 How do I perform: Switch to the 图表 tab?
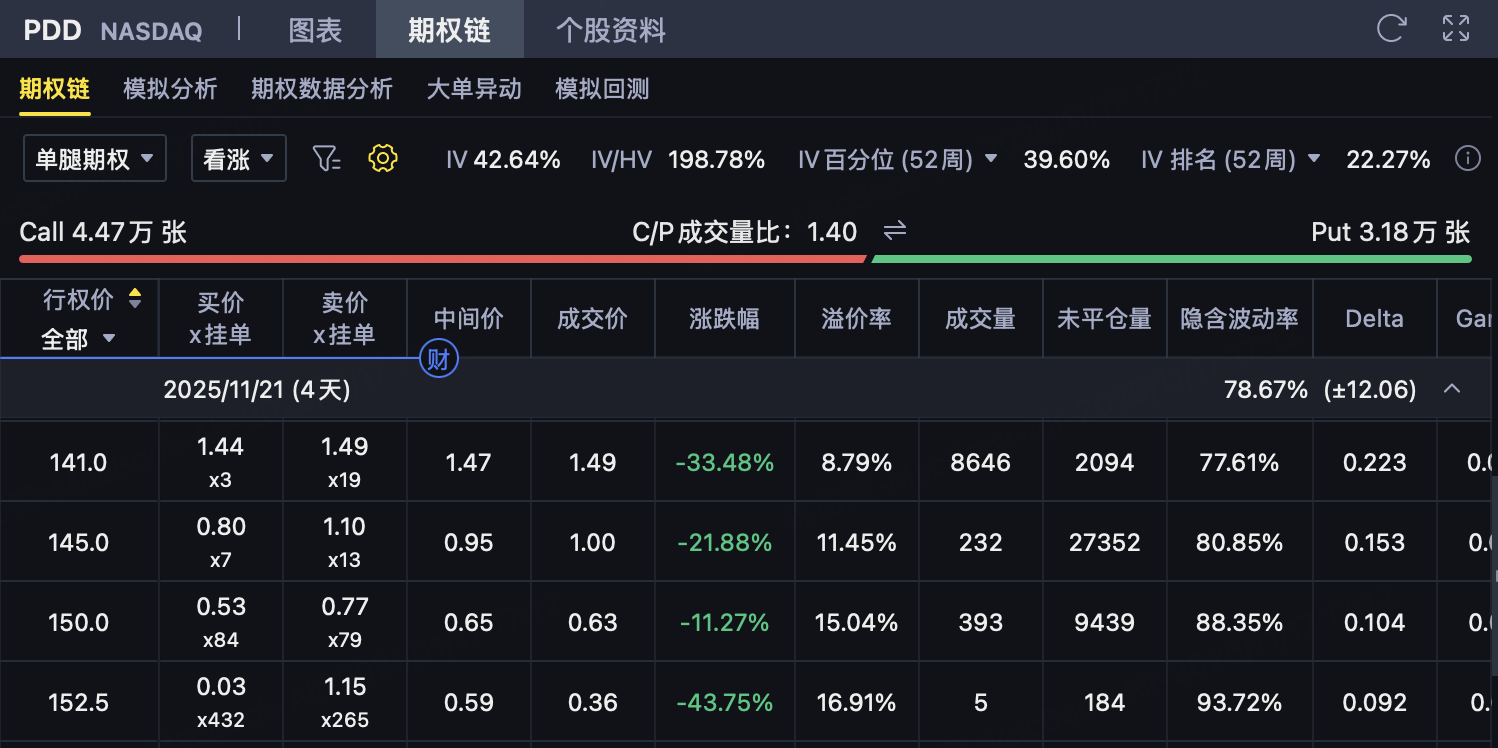(x=315, y=30)
